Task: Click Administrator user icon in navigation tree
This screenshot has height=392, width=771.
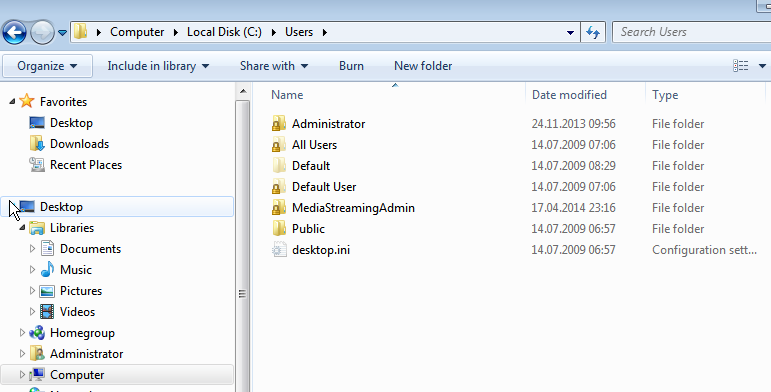Action: [x=37, y=354]
